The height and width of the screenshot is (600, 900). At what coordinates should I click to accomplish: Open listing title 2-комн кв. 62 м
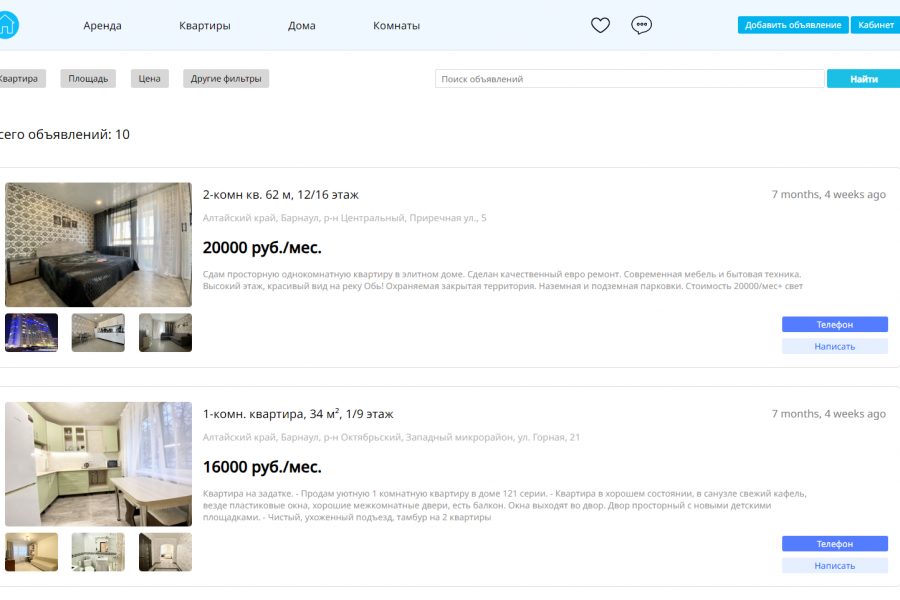(281, 195)
